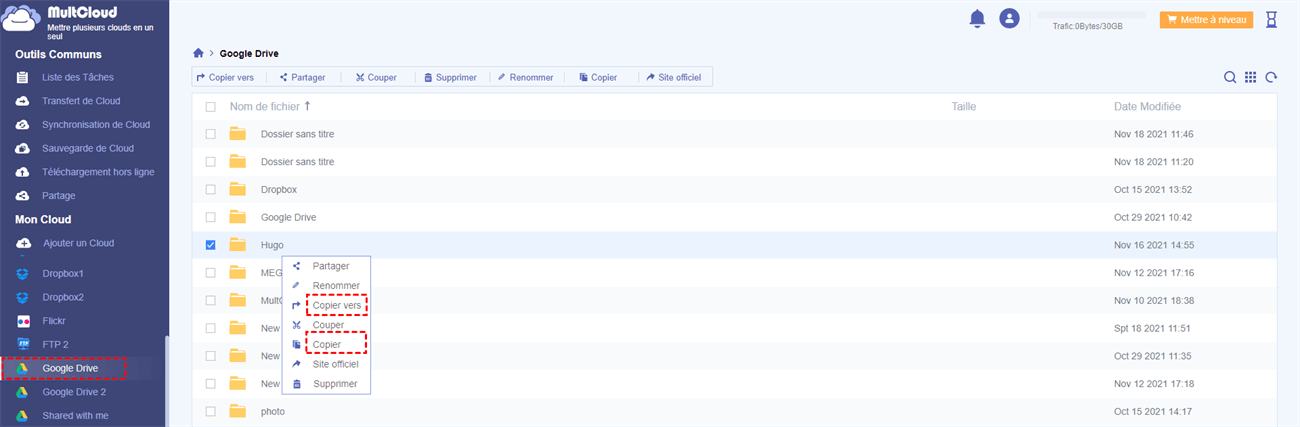Image resolution: width=1300 pixels, height=427 pixels.
Task: Click the home icon in breadcrumb
Action: [x=199, y=53]
